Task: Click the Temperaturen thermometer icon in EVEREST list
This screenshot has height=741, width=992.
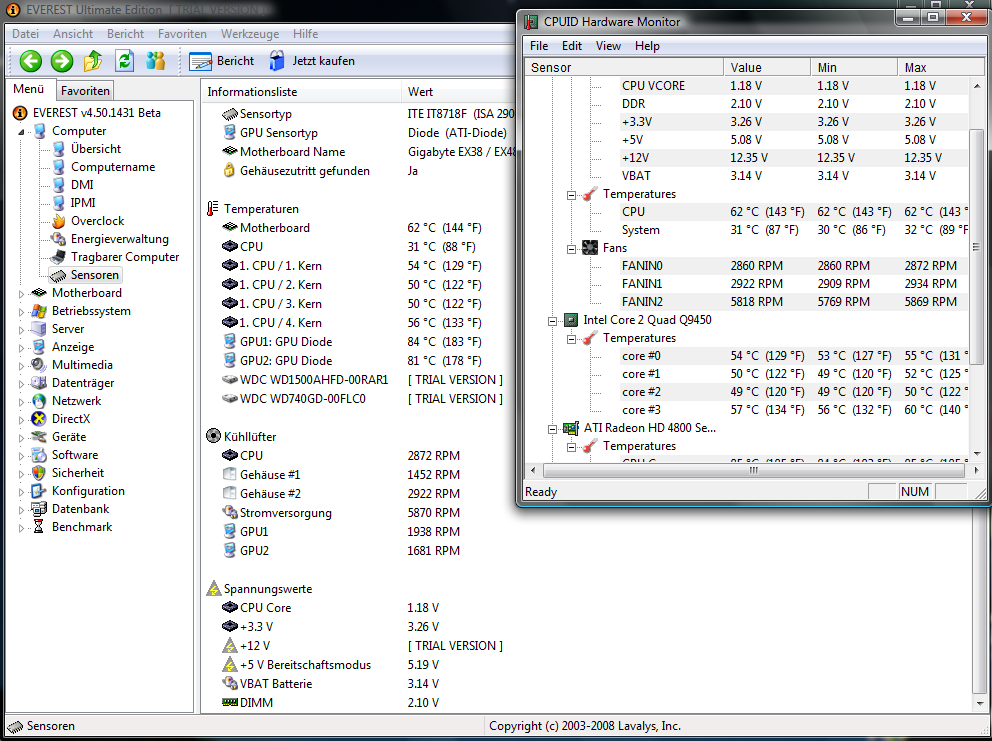Action: coord(213,208)
